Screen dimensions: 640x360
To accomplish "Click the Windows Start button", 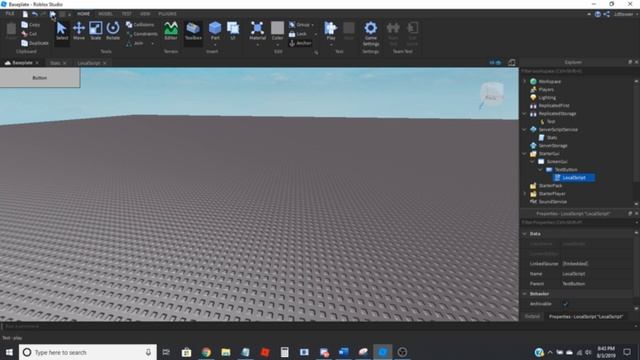I will tap(9, 352).
